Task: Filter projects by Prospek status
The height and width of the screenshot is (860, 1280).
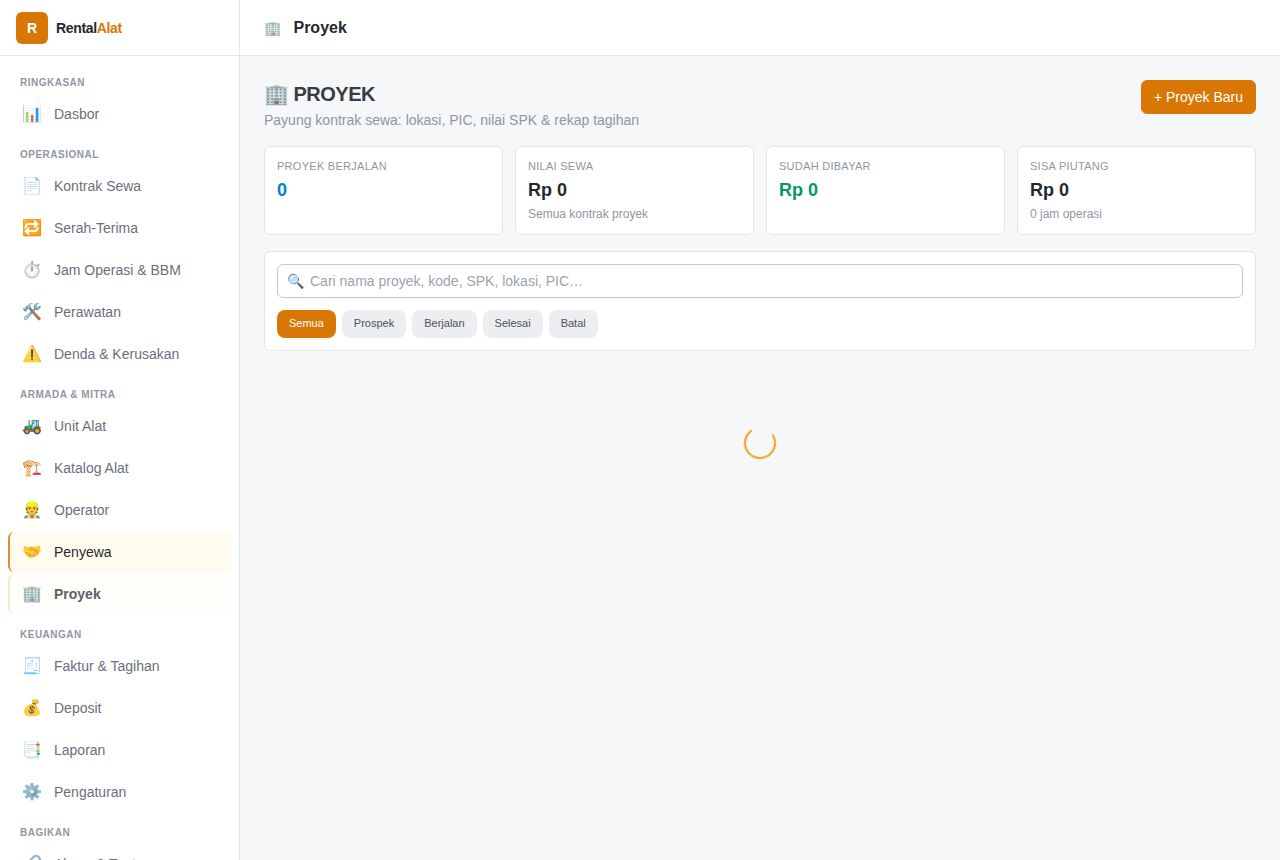Action: point(374,324)
